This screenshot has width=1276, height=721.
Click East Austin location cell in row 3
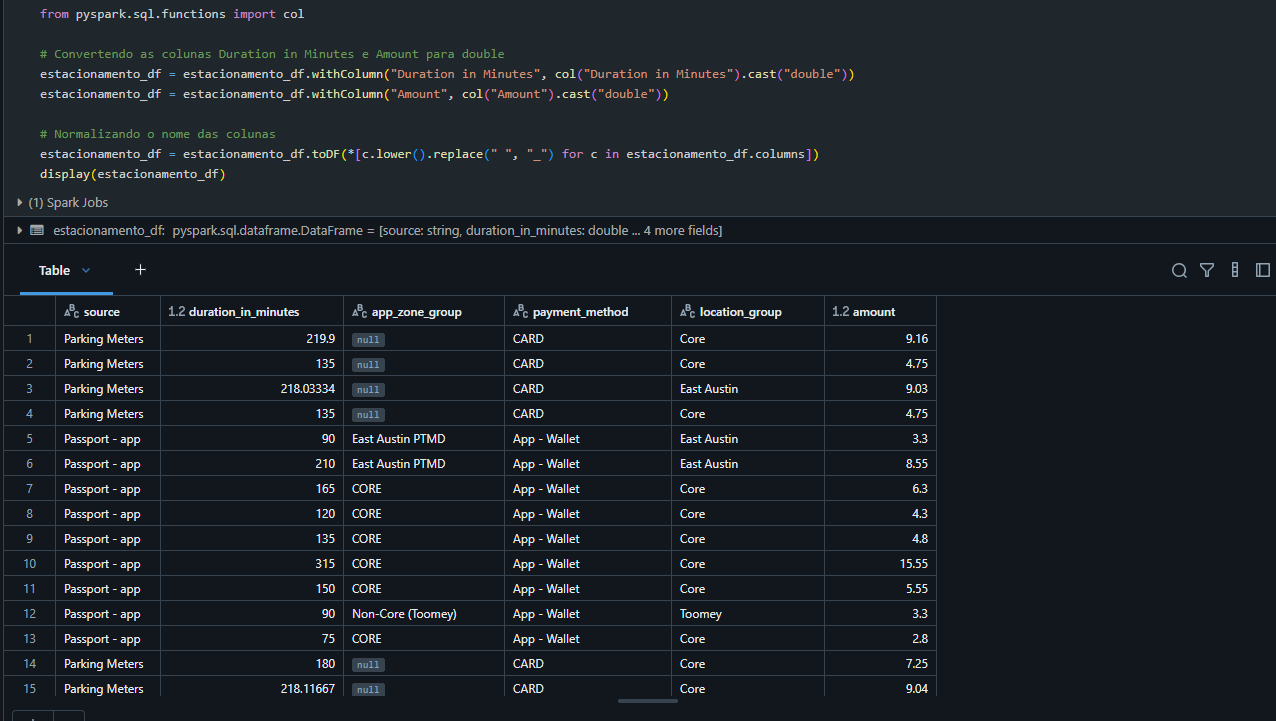pos(748,389)
